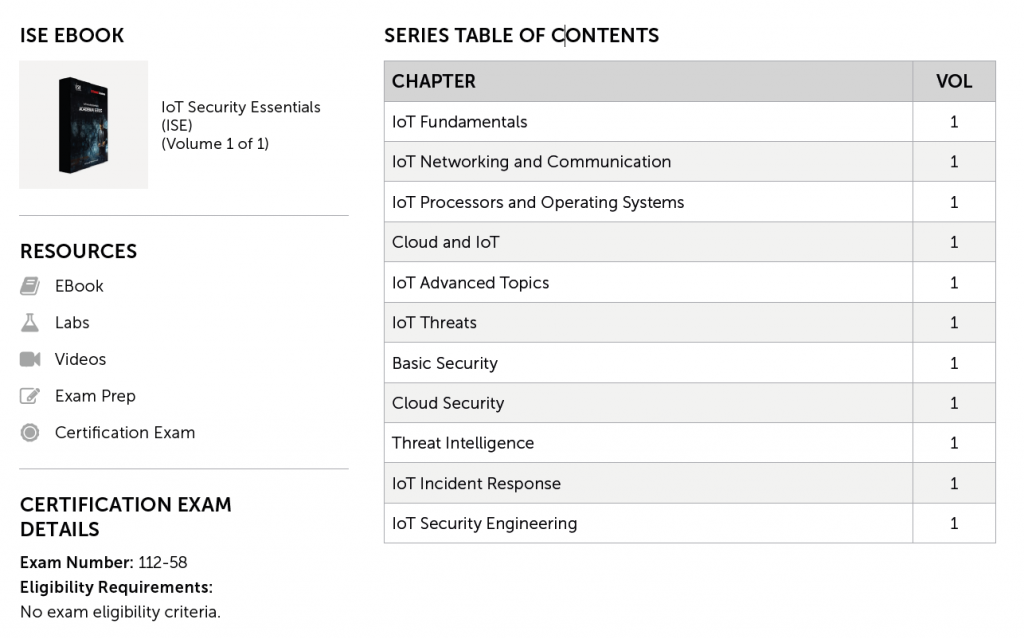Select the IoT Fundamentals chapter row
Image resolution: width=1024 pixels, height=639 pixels.
pyautogui.click(x=459, y=122)
